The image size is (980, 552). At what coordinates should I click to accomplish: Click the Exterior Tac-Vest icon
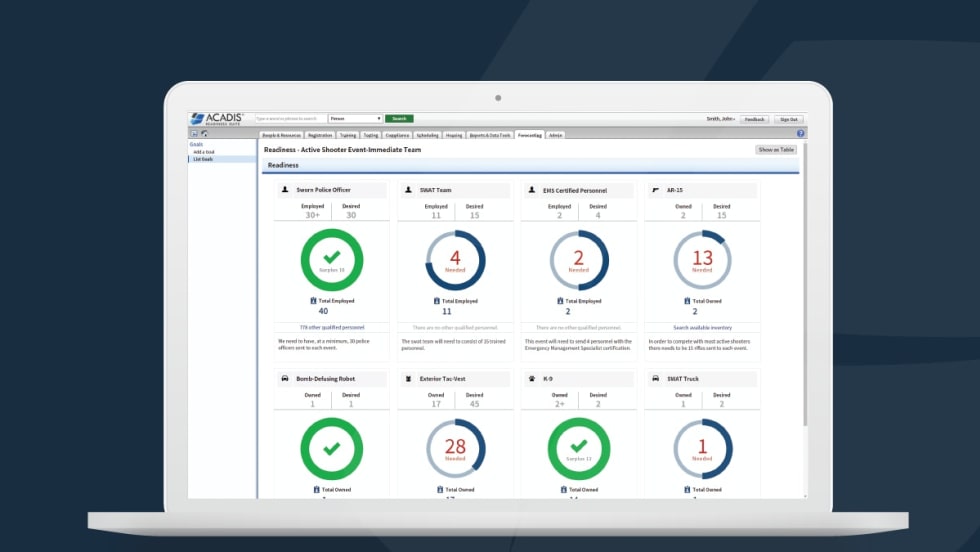click(x=409, y=379)
